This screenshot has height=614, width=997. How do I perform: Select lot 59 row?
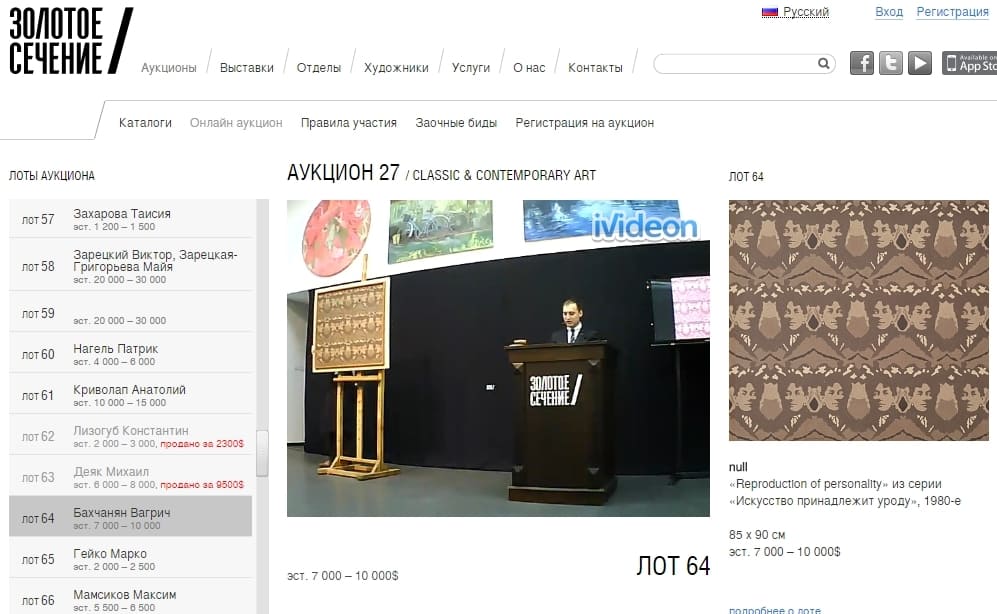coord(130,313)
